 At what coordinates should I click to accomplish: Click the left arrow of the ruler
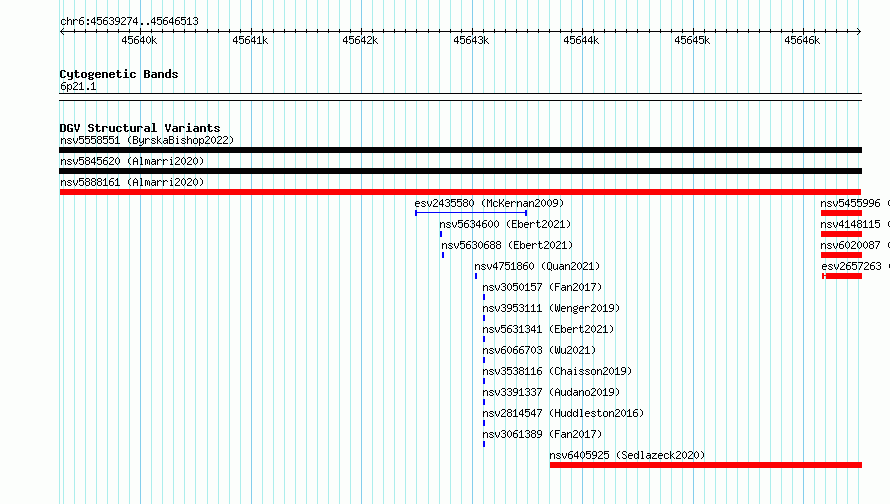pyautogui.click(x=62, y=31)
